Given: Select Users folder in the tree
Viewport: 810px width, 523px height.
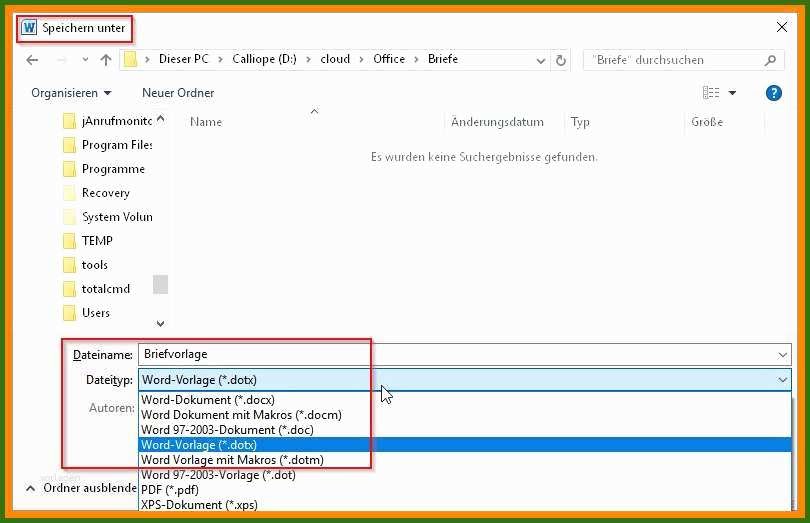Looking at the screenshot, I should (86, 313).
